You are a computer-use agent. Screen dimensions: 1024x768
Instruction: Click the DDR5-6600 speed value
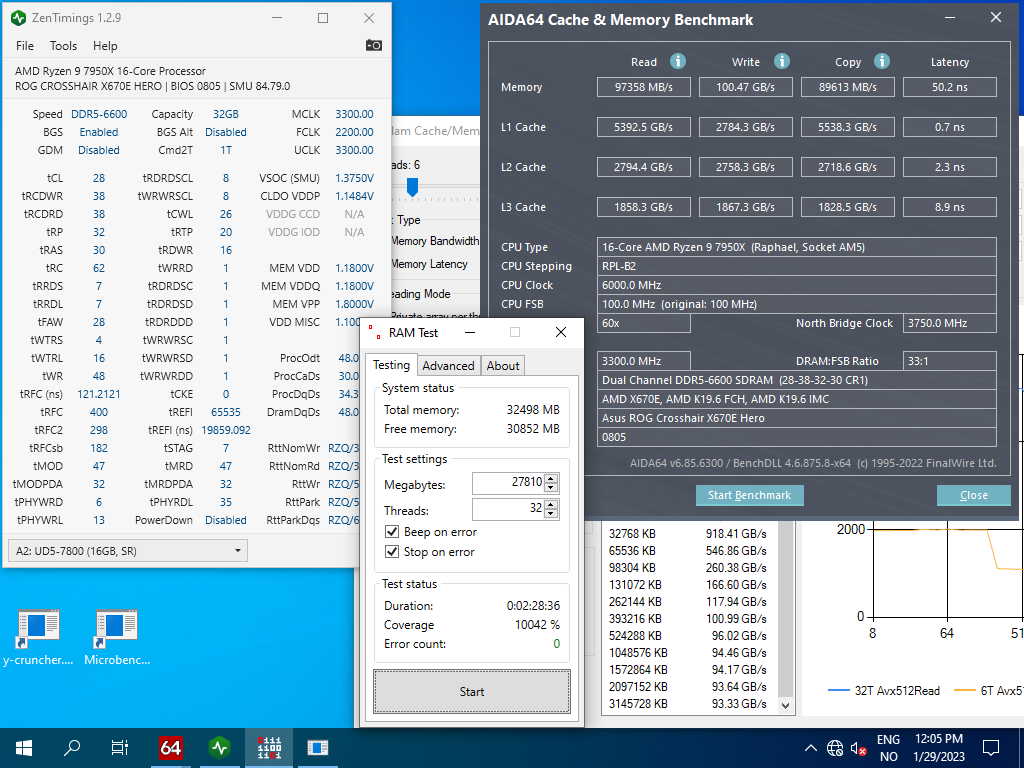pos(99,114)
